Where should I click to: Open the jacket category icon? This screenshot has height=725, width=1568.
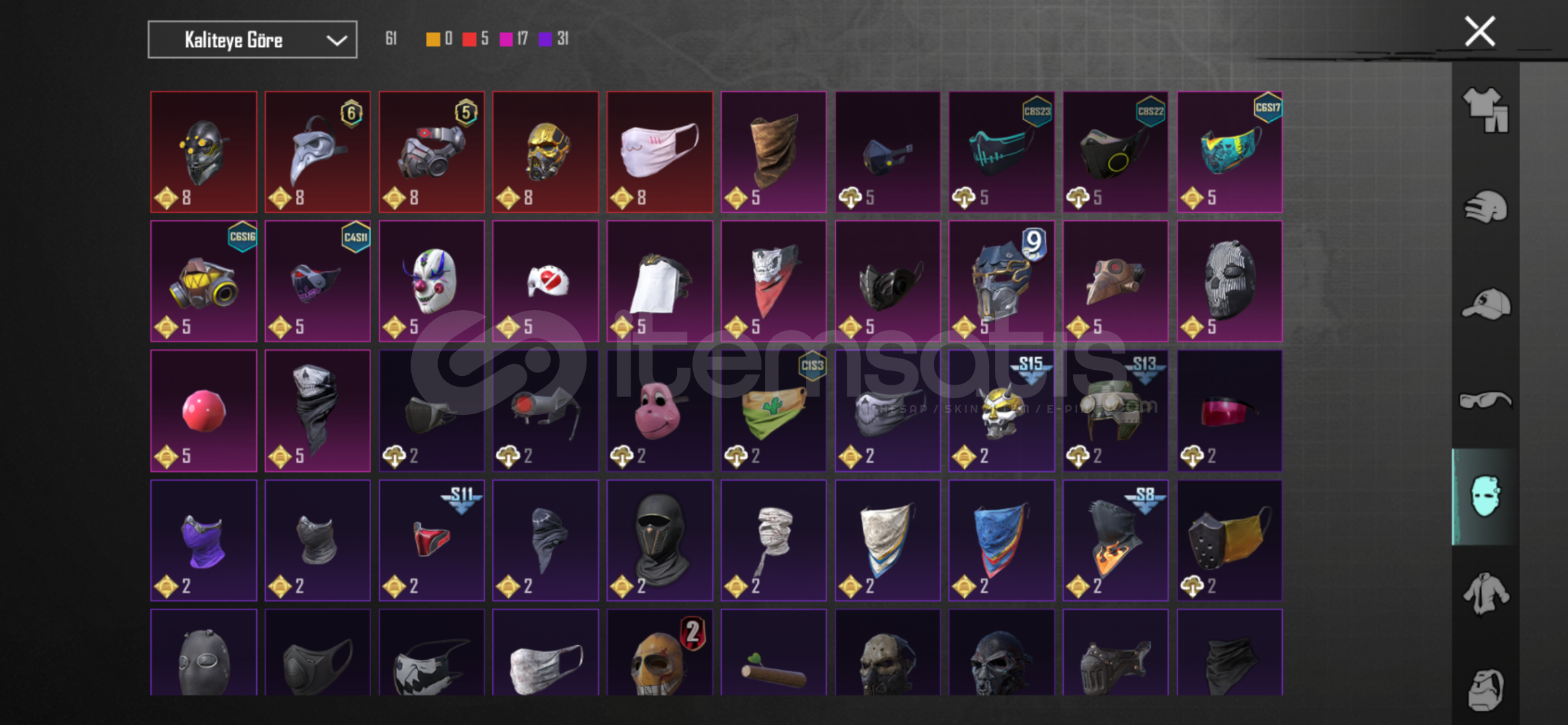tap(1485, 593)
